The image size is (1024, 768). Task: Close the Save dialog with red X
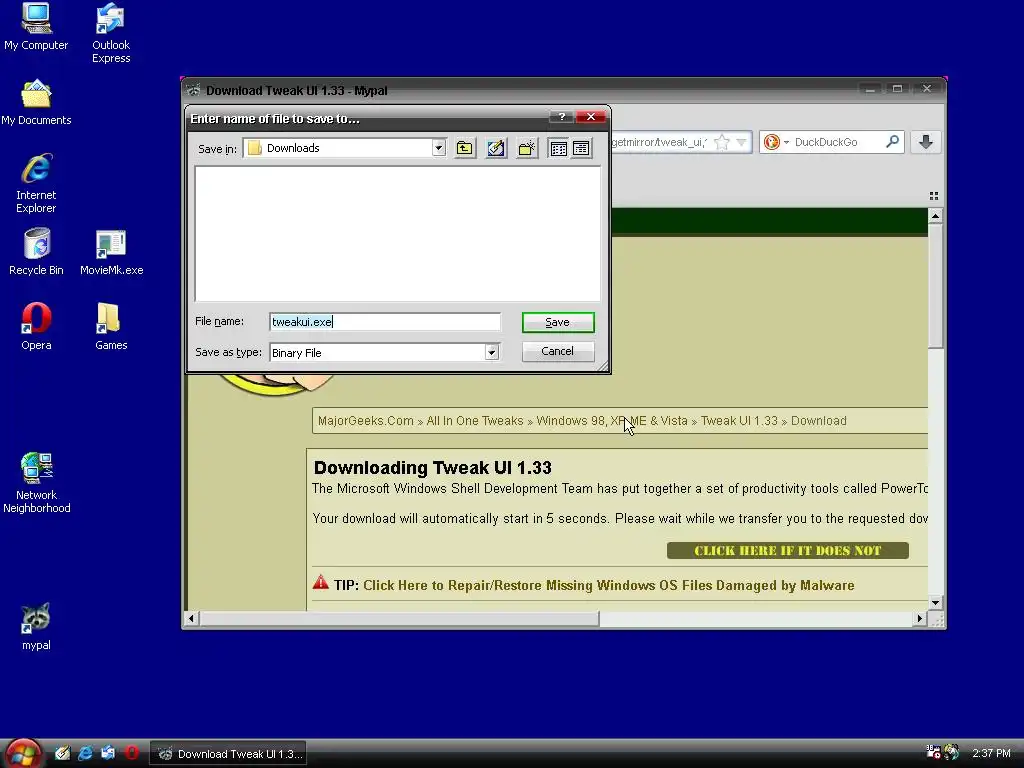591,117
